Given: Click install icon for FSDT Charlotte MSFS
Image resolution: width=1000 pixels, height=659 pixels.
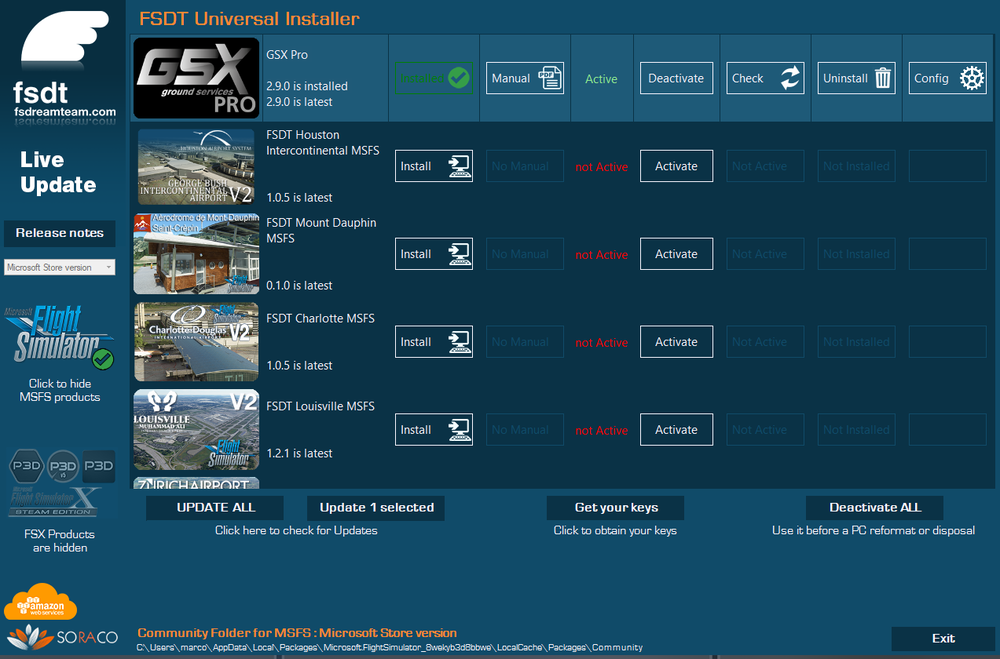Looking at the screenshot, I should (459, 342).
